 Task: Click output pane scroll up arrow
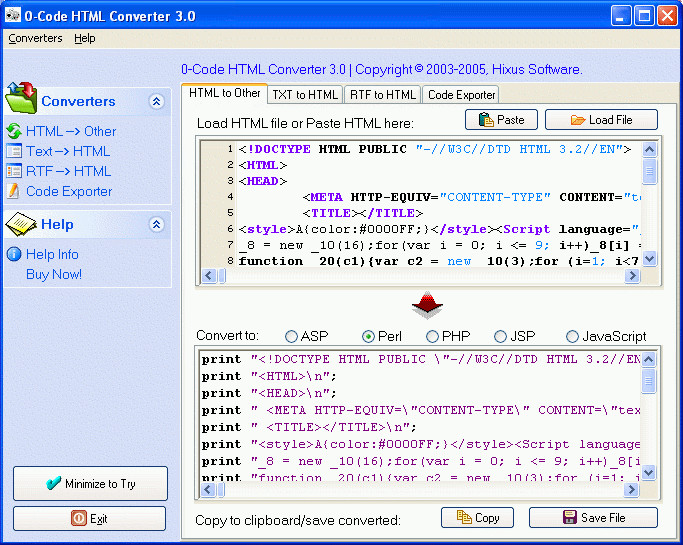tap(649, 359)
